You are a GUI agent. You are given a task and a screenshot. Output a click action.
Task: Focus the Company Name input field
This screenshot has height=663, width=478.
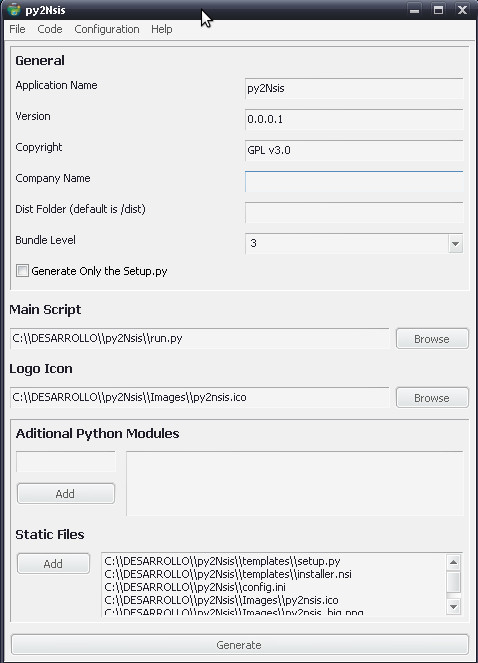(x=354, y=181)
